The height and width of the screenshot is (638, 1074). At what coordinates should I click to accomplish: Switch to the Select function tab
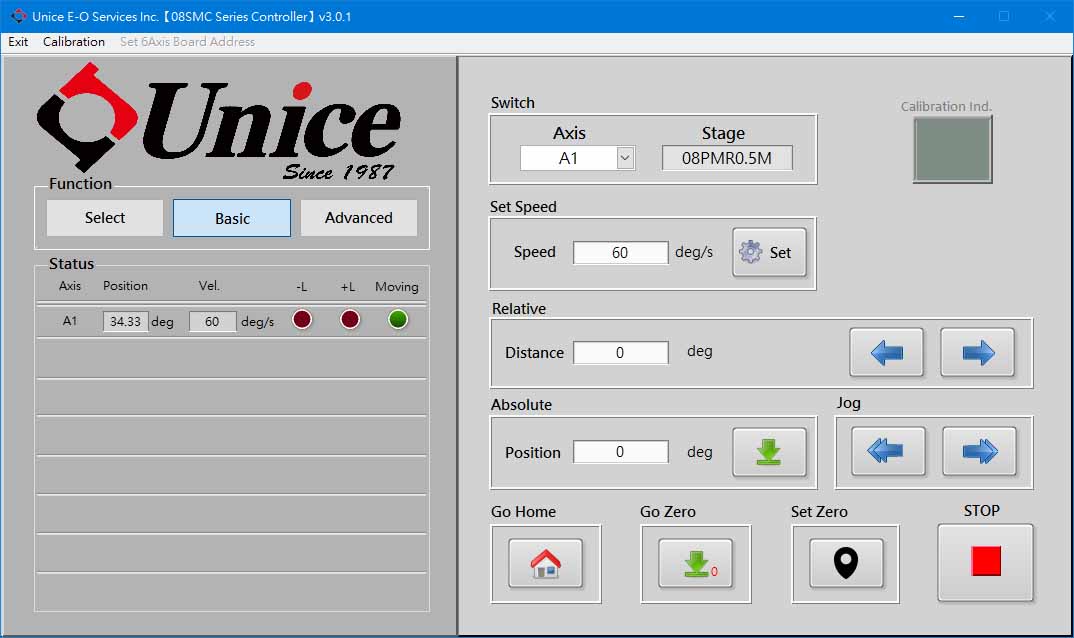pyautogui.click(x=105, y=218)
